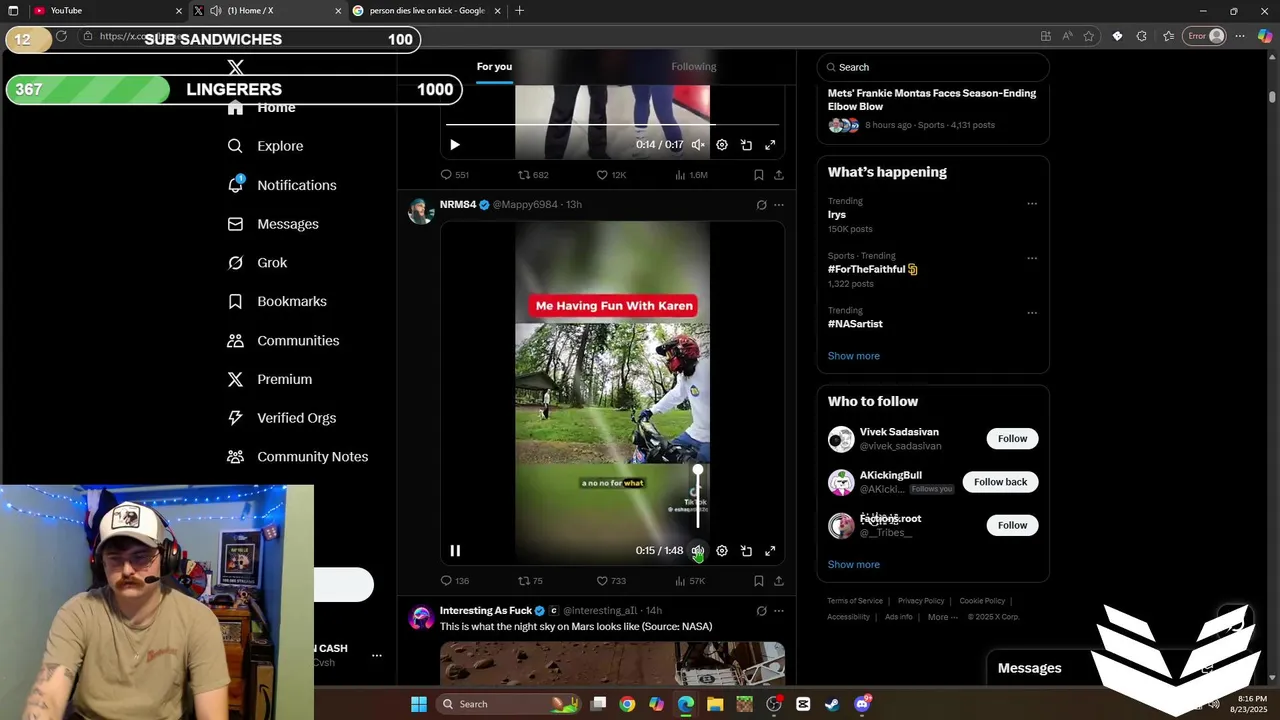View analytics of post with 57K views

(689, 581)
